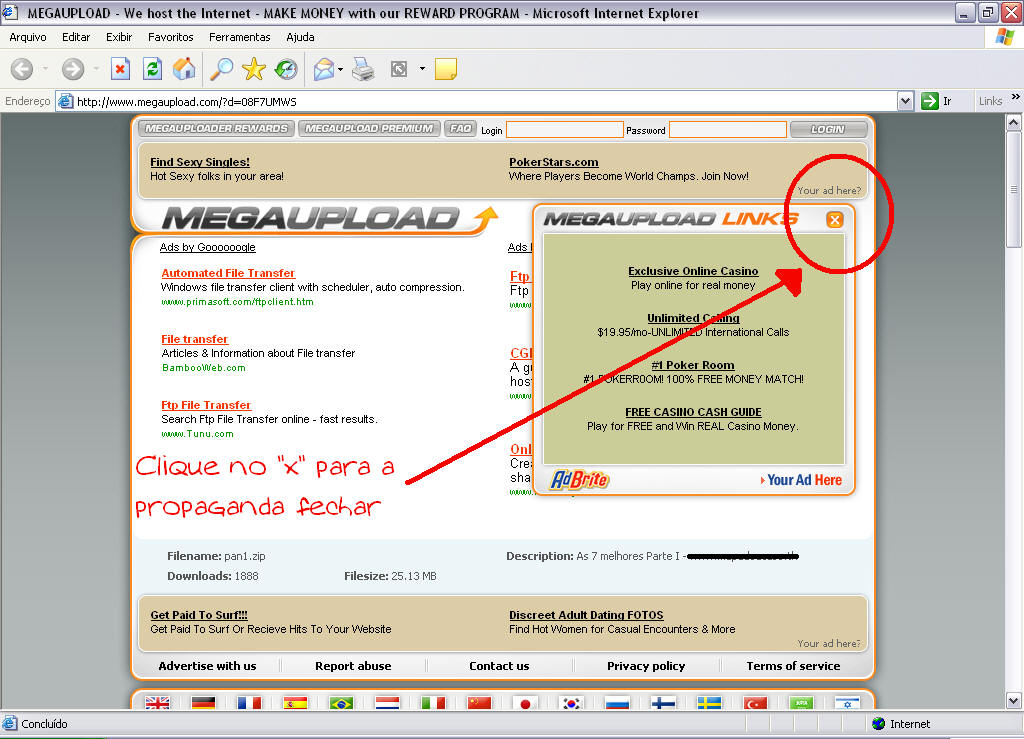Viewport: 1024px width, 739px height.
Task: Go to the Home page icon
Action: [184, 69]
